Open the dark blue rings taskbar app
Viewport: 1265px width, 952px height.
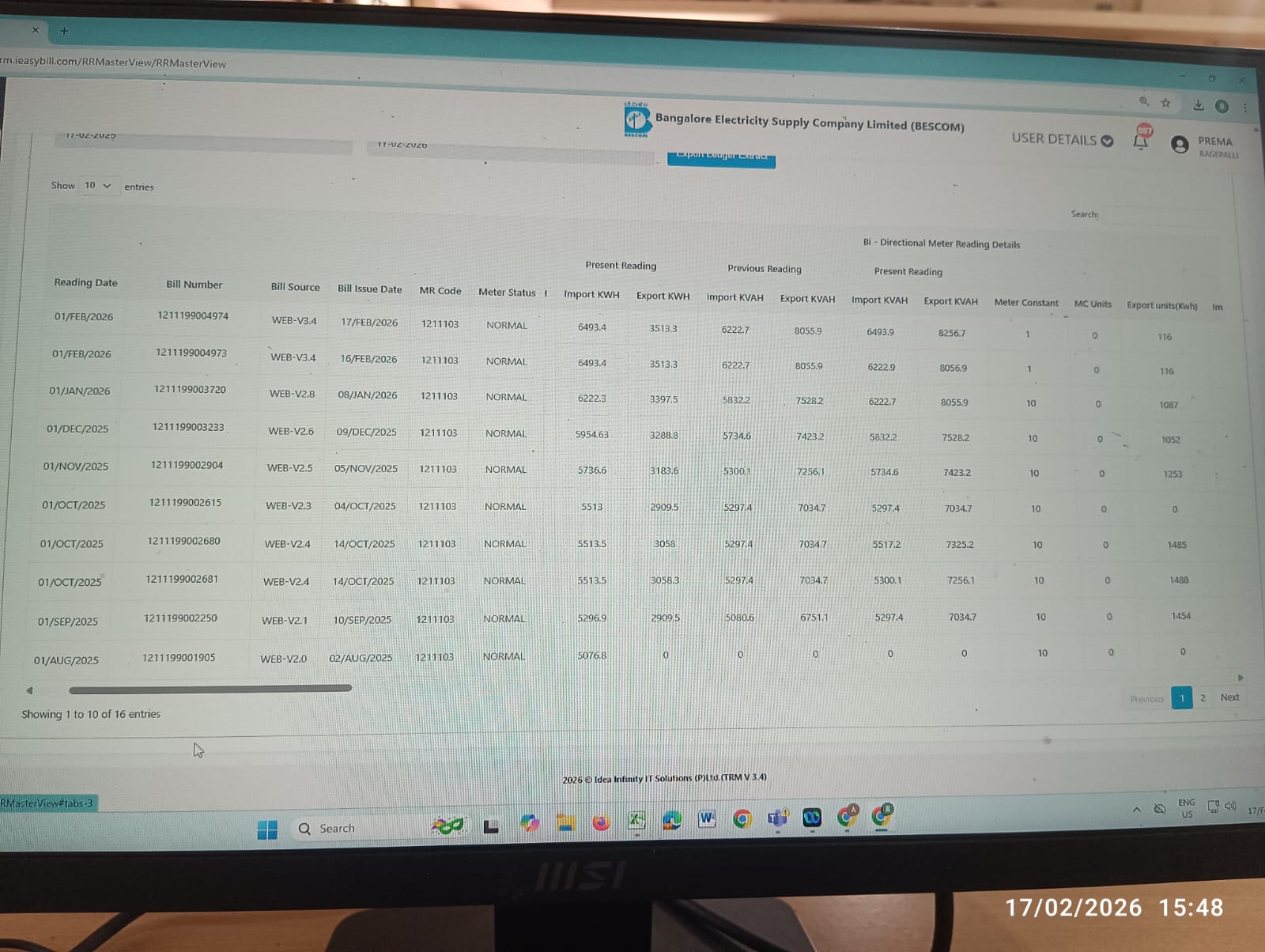coord(812,818)
